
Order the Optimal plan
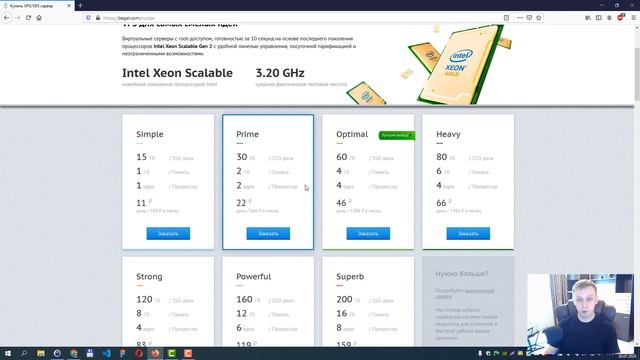pos(368,233)
